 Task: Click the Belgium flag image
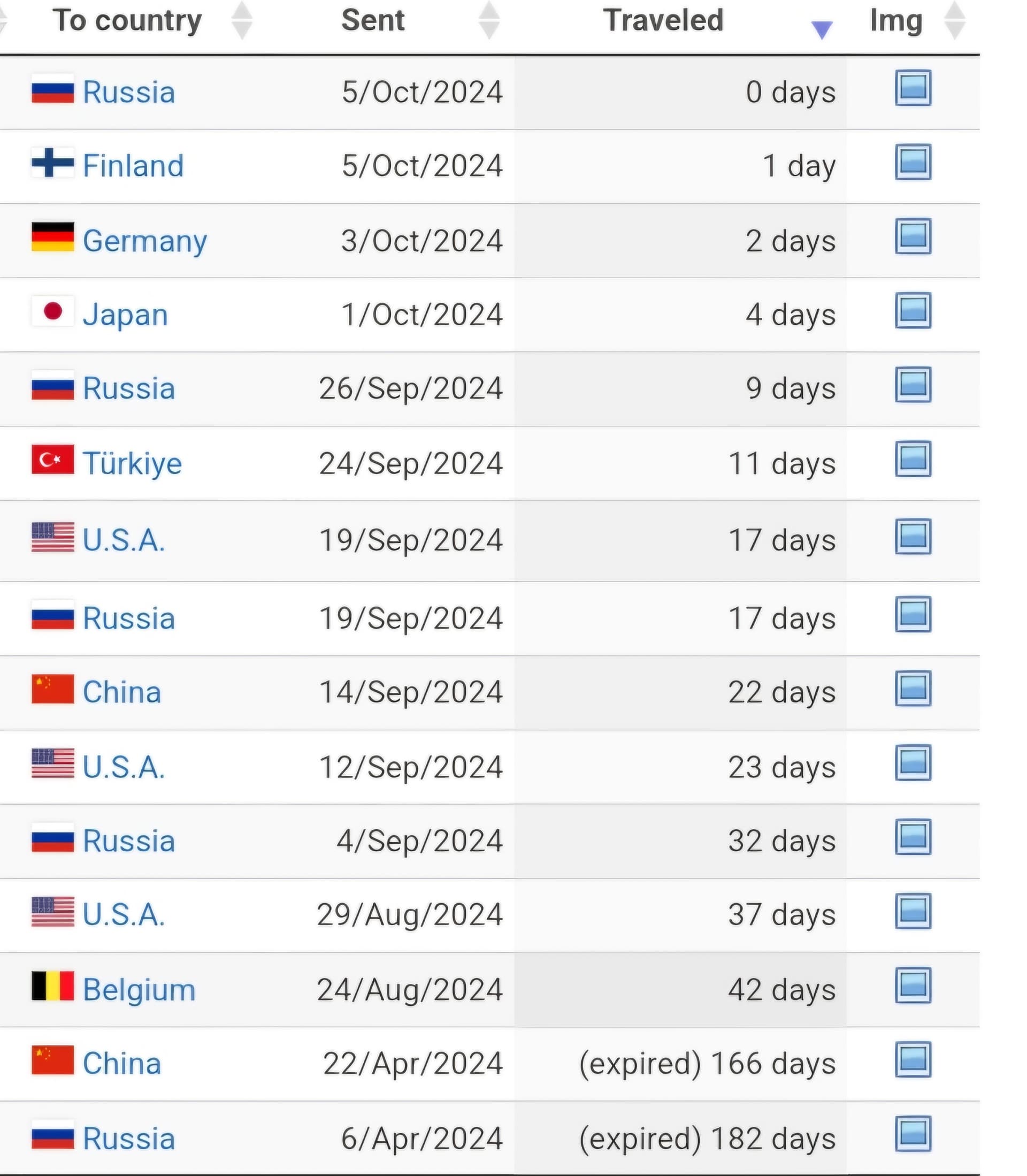pos(53,986)
